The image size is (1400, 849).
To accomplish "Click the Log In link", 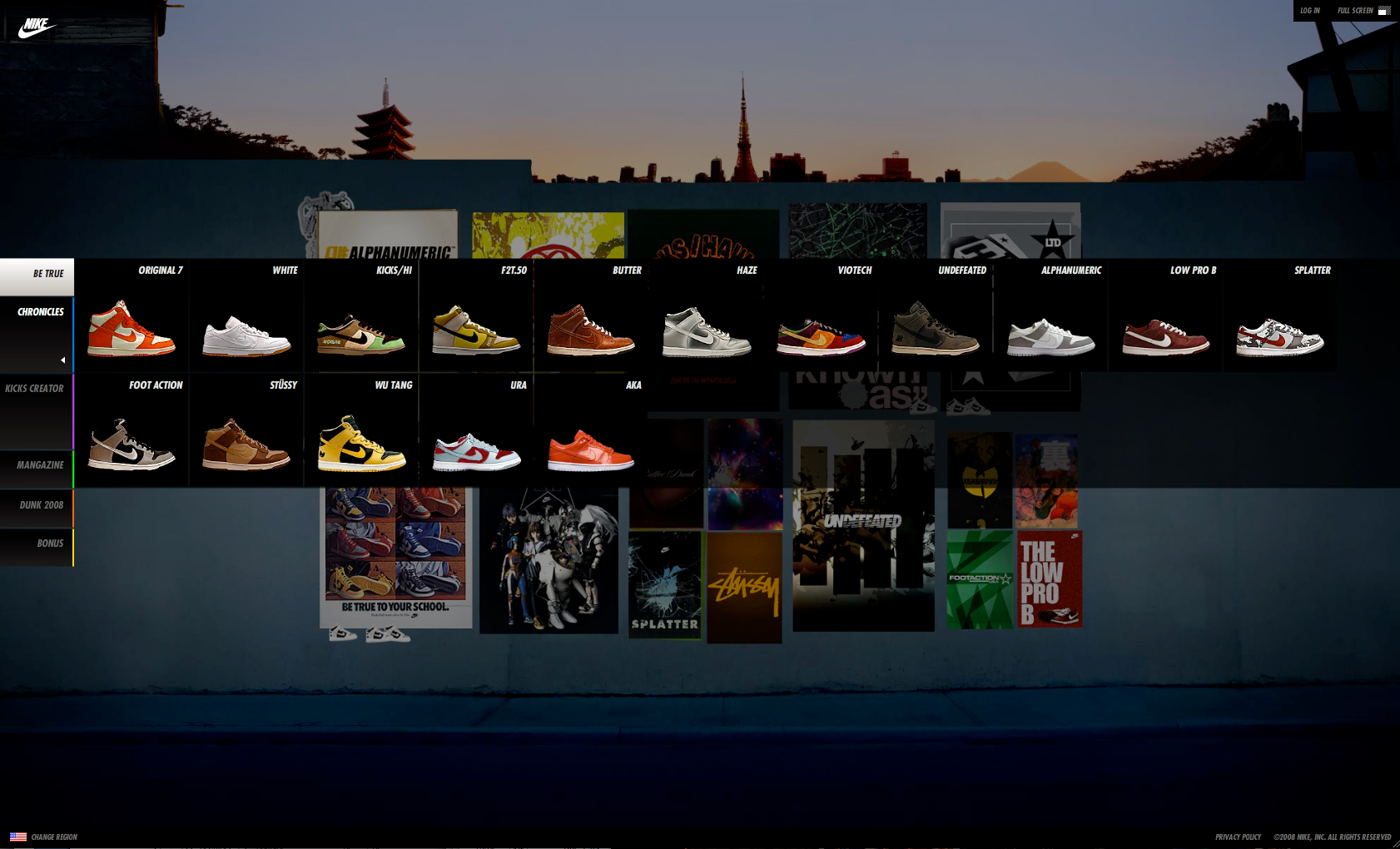I will click(x=1309, y=11).
